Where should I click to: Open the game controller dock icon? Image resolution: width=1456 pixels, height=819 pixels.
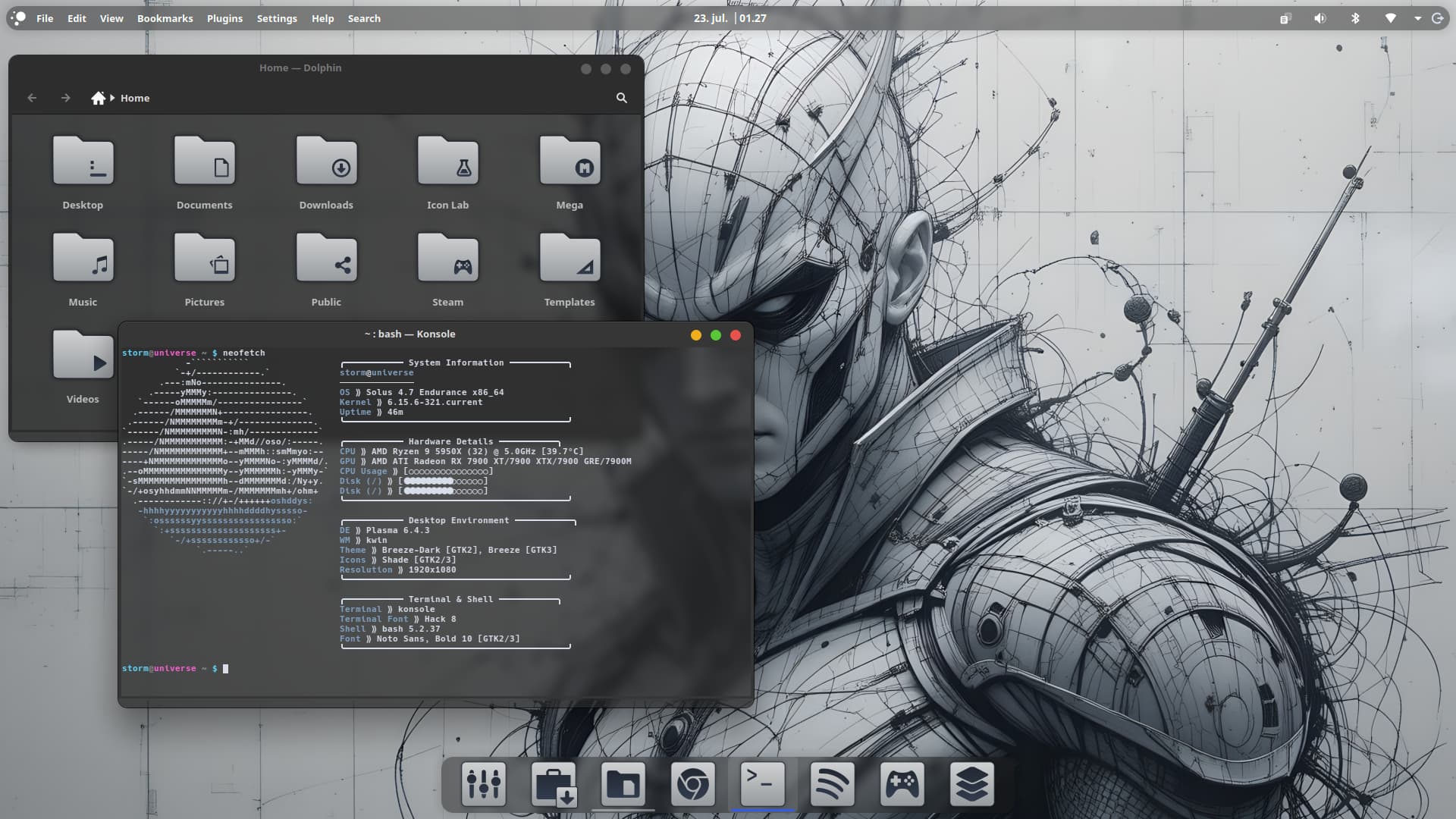[x=902, y=783]
